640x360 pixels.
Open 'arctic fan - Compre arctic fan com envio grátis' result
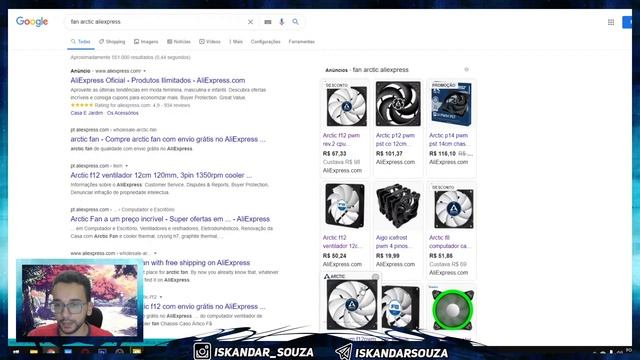tap(168, 139)
